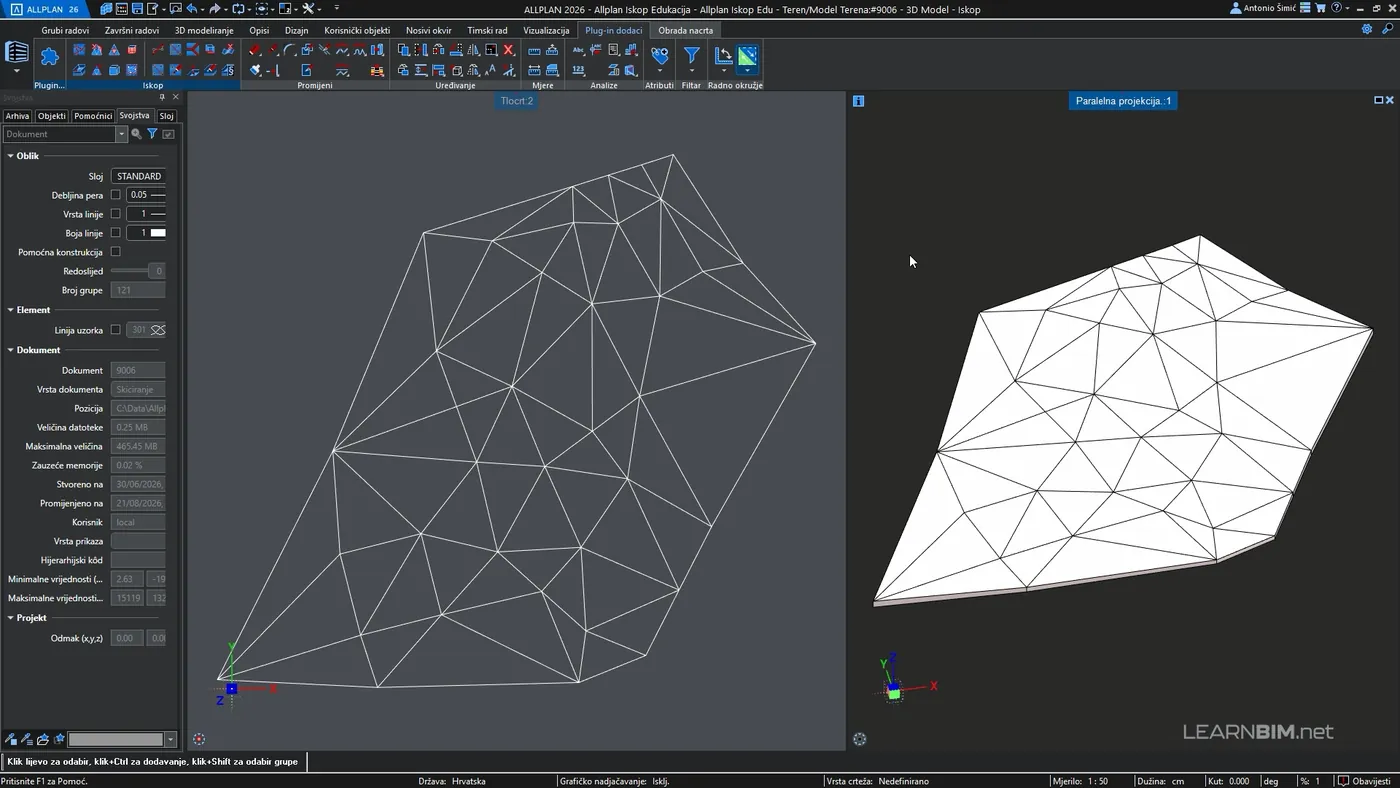This screenshot has width=1400, height=788.
Task: Open the shopping cart icon in the title bar
Action: coord(1320,9)
